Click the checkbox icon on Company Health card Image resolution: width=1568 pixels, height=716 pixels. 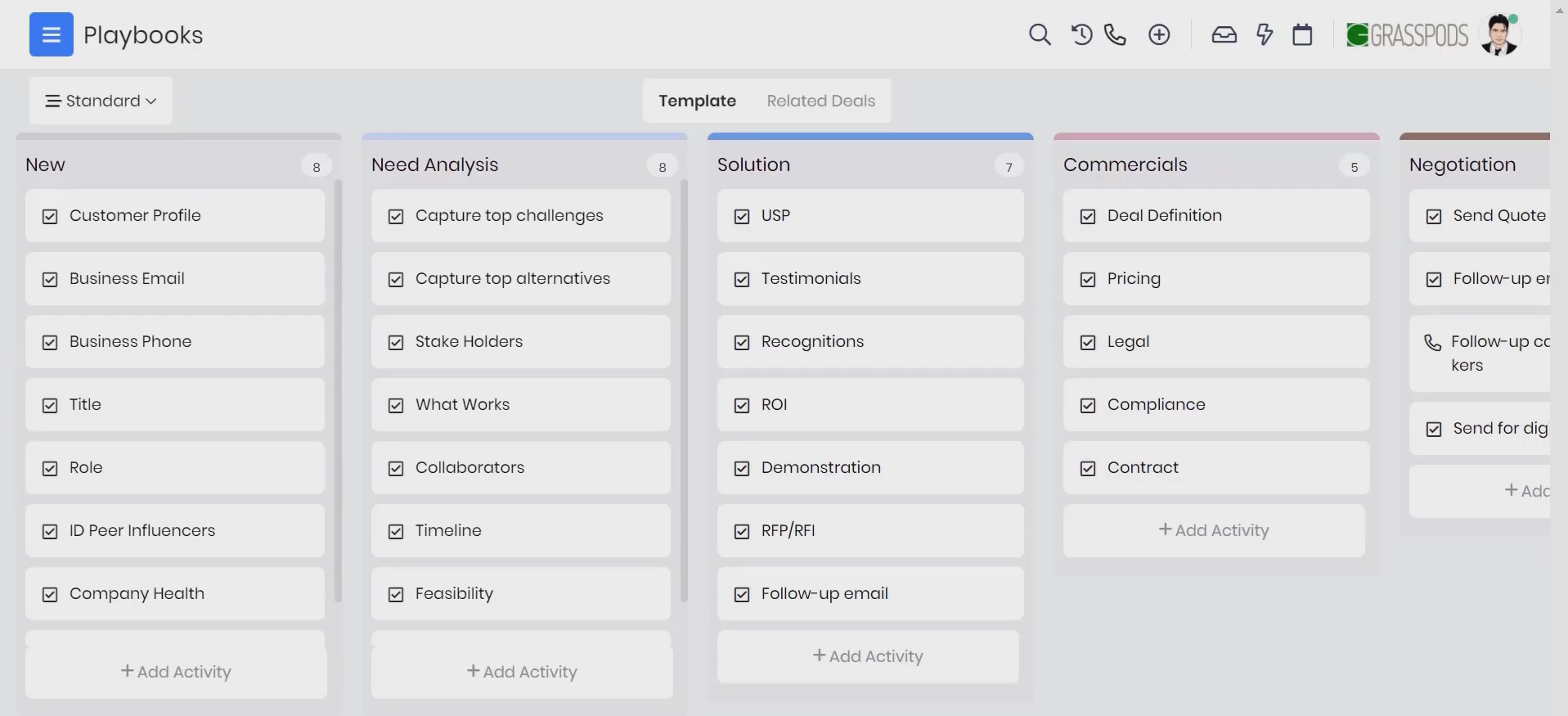click(x=50, y=594)
